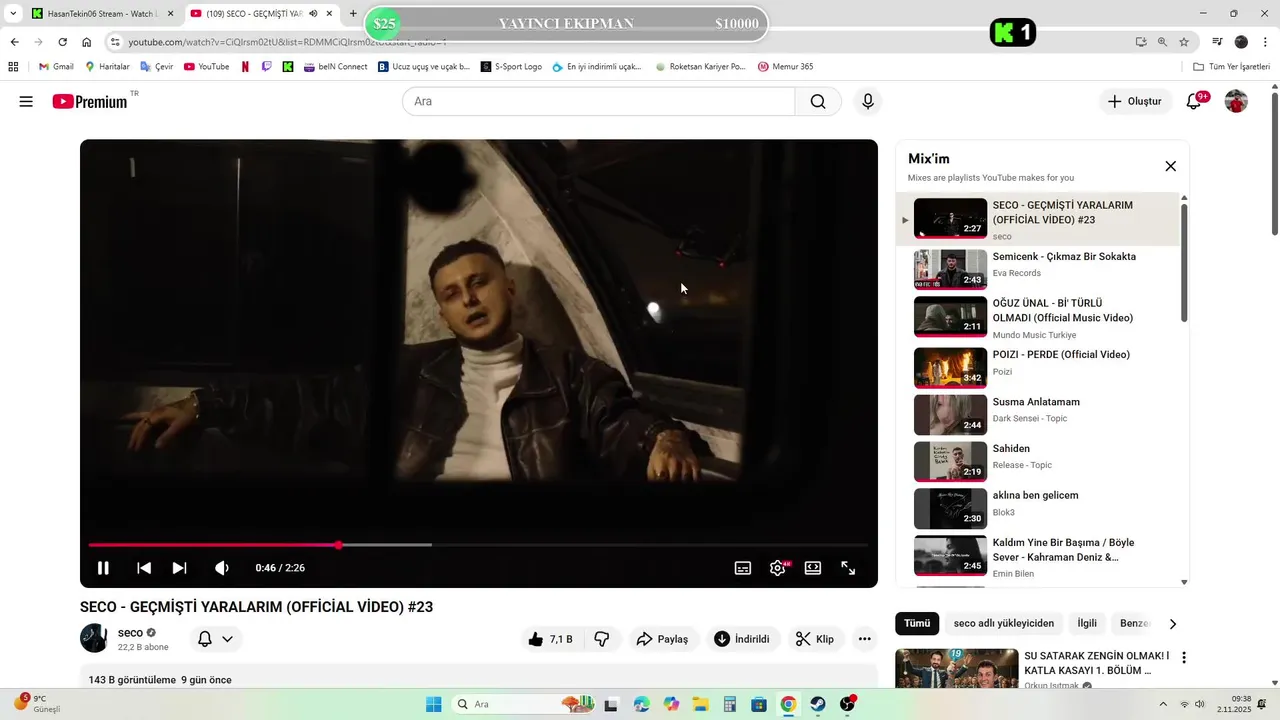
Task: Open Windows Start menu
Action: click(433, 704)
